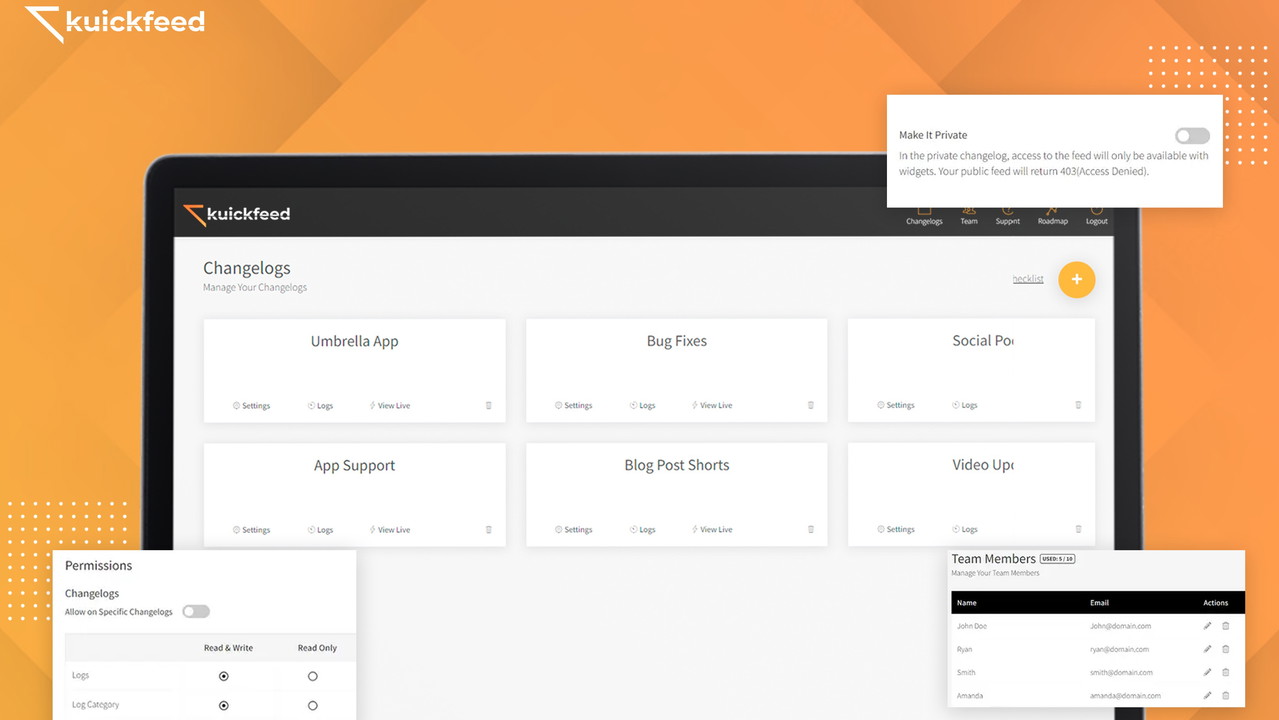Remove Ryan using the trash icon
The image size is (1279, 720).
tap(1226, 649)
